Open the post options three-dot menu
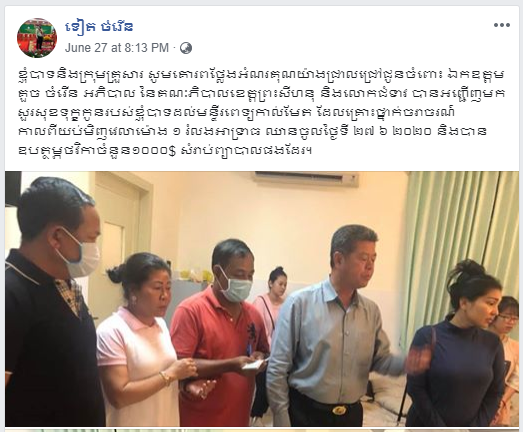The width and height of the screenshot is (523, 432). 502,25
